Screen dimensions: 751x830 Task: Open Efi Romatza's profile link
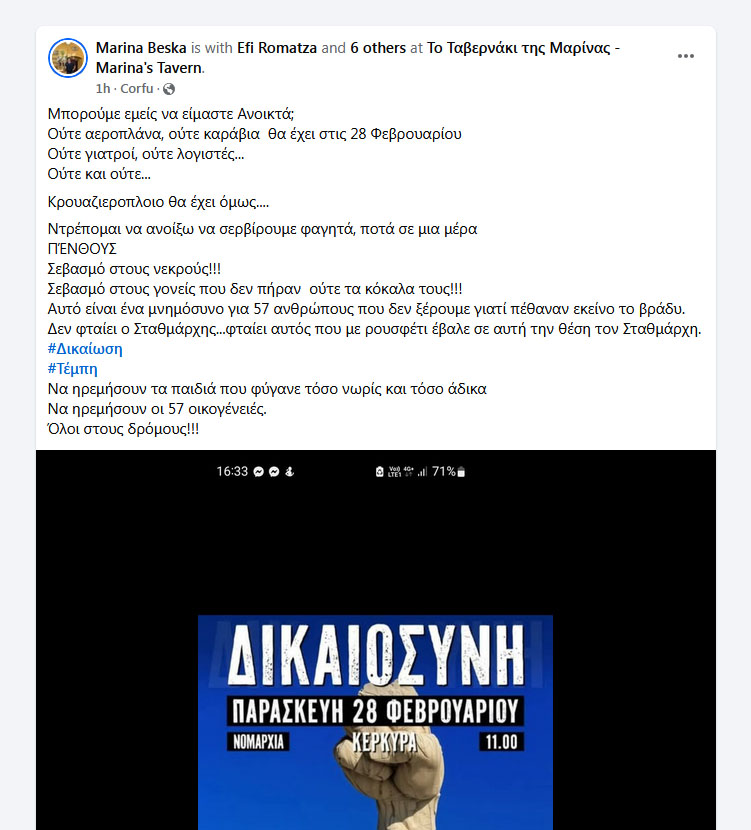(277, 48)
